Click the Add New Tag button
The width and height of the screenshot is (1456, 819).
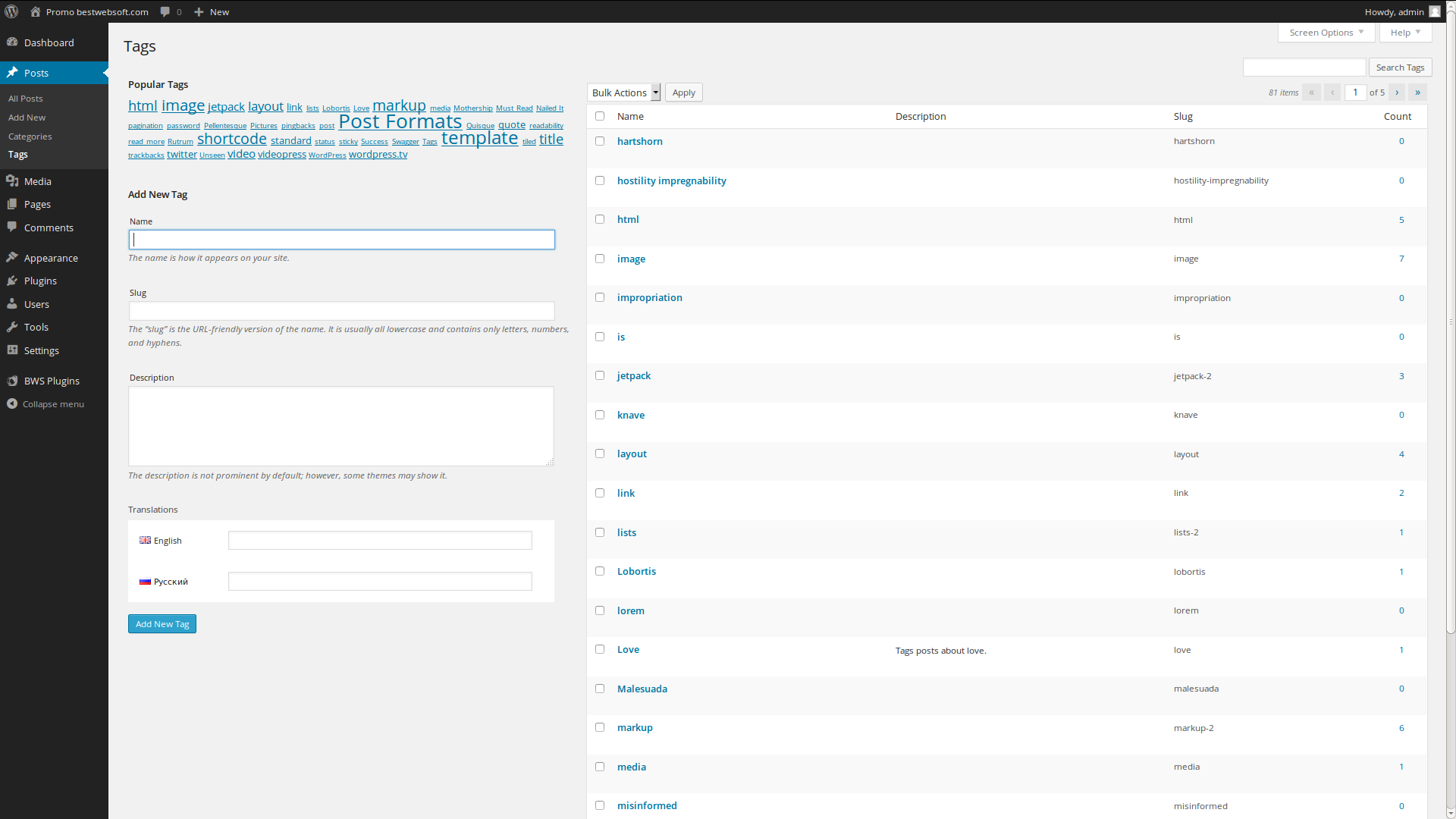coord(162,624)
